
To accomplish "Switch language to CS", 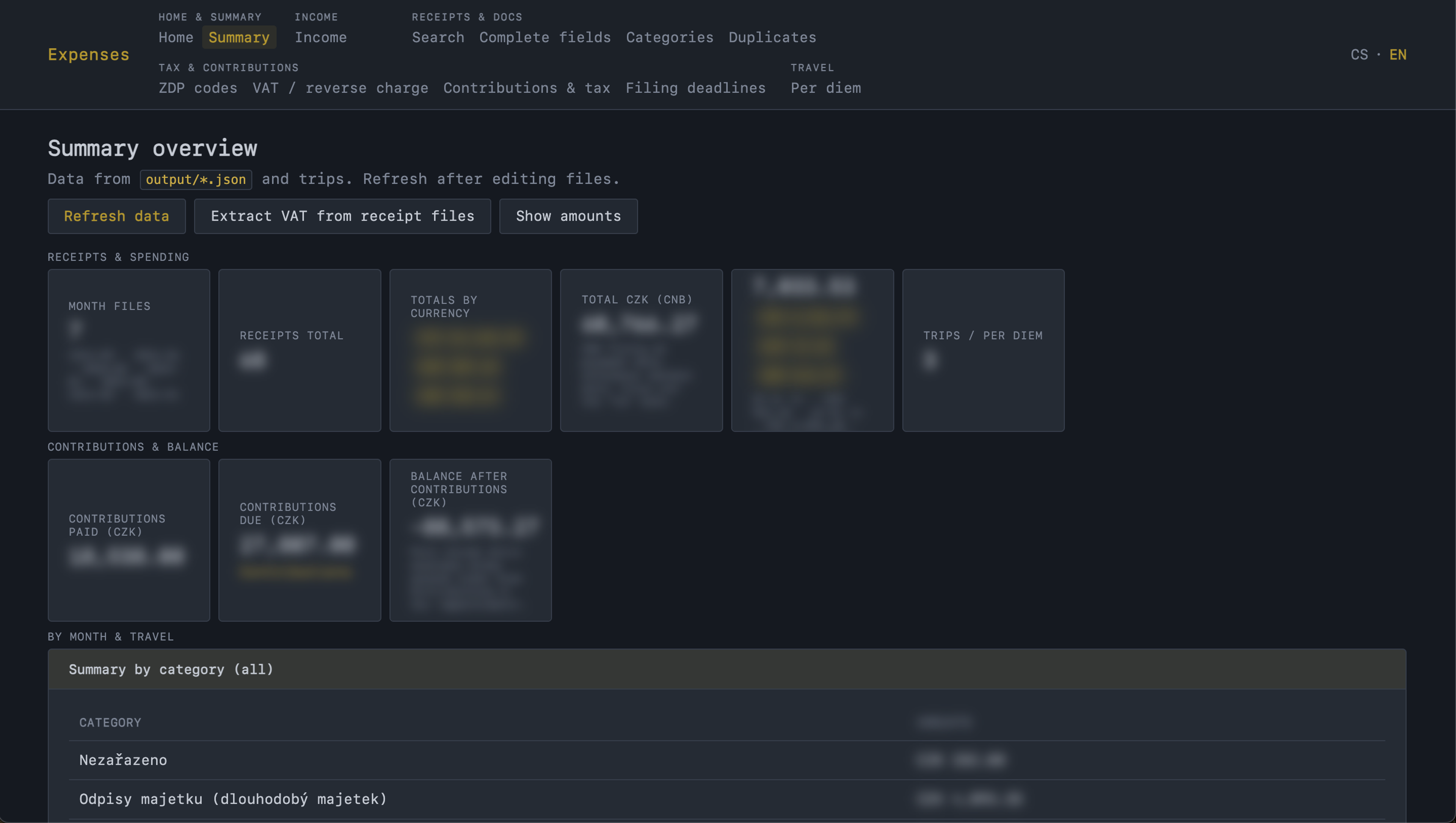I will coord(1359,55).
